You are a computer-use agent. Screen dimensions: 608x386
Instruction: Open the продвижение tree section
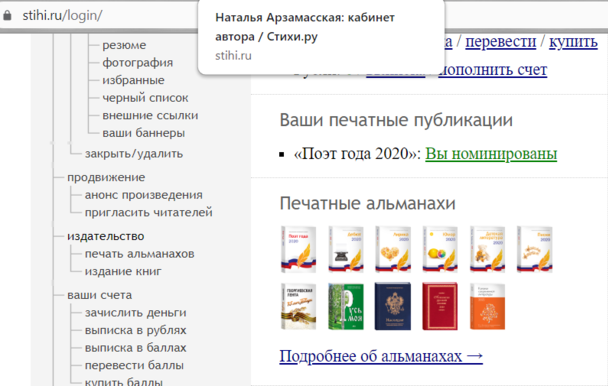pos(106,177)
